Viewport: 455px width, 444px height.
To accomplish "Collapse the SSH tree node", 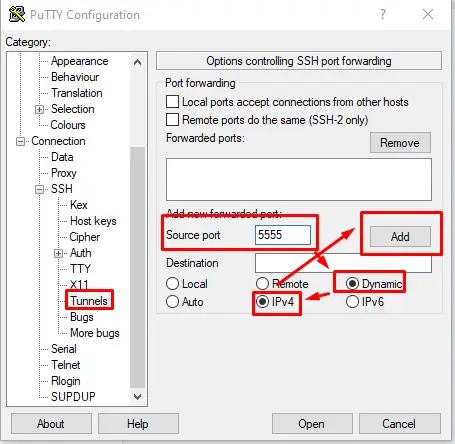I will click(39, 189).
